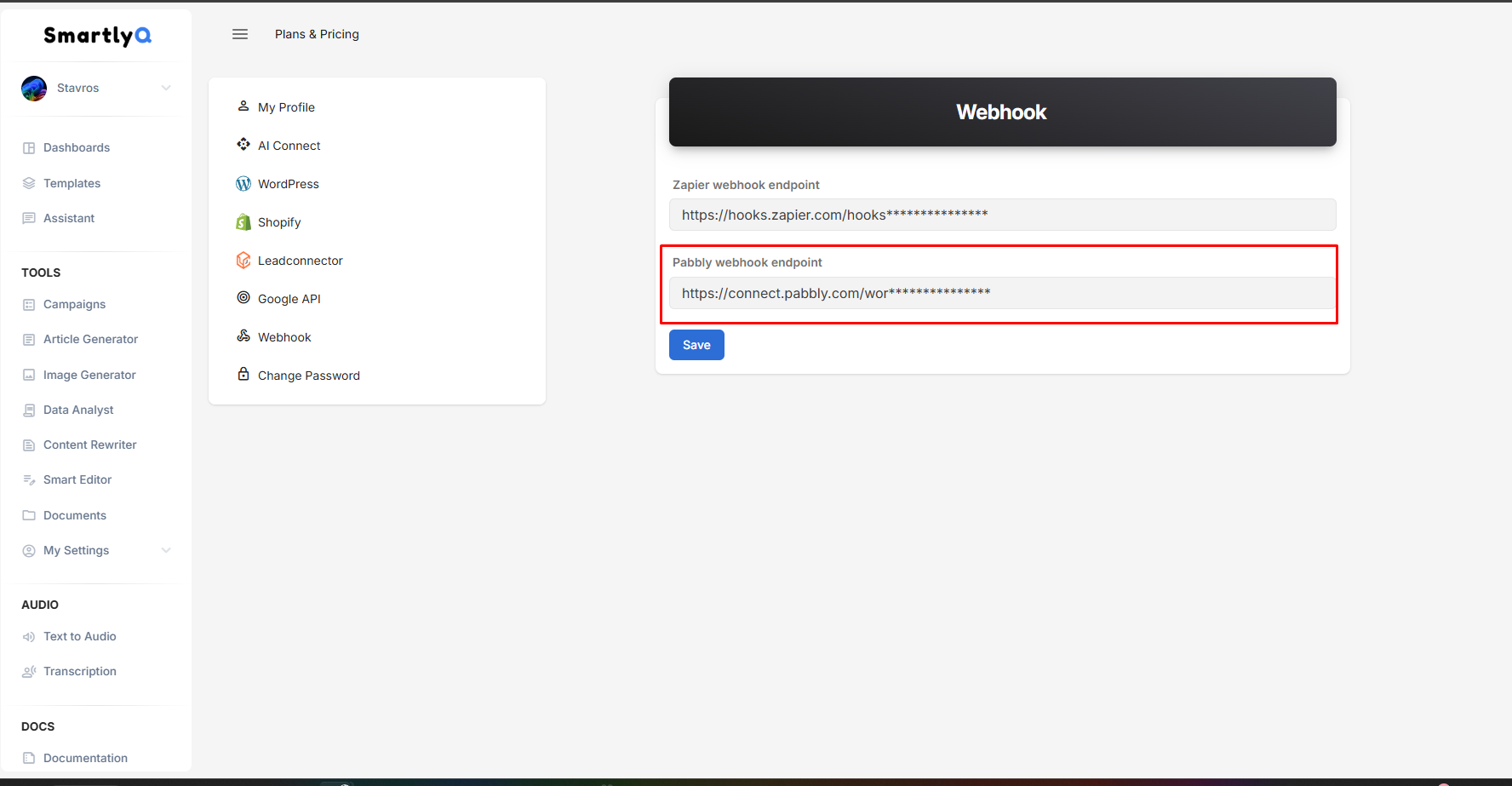Open Data Analyst tool
The image size is (1512, 786).
tap(78, 410)
